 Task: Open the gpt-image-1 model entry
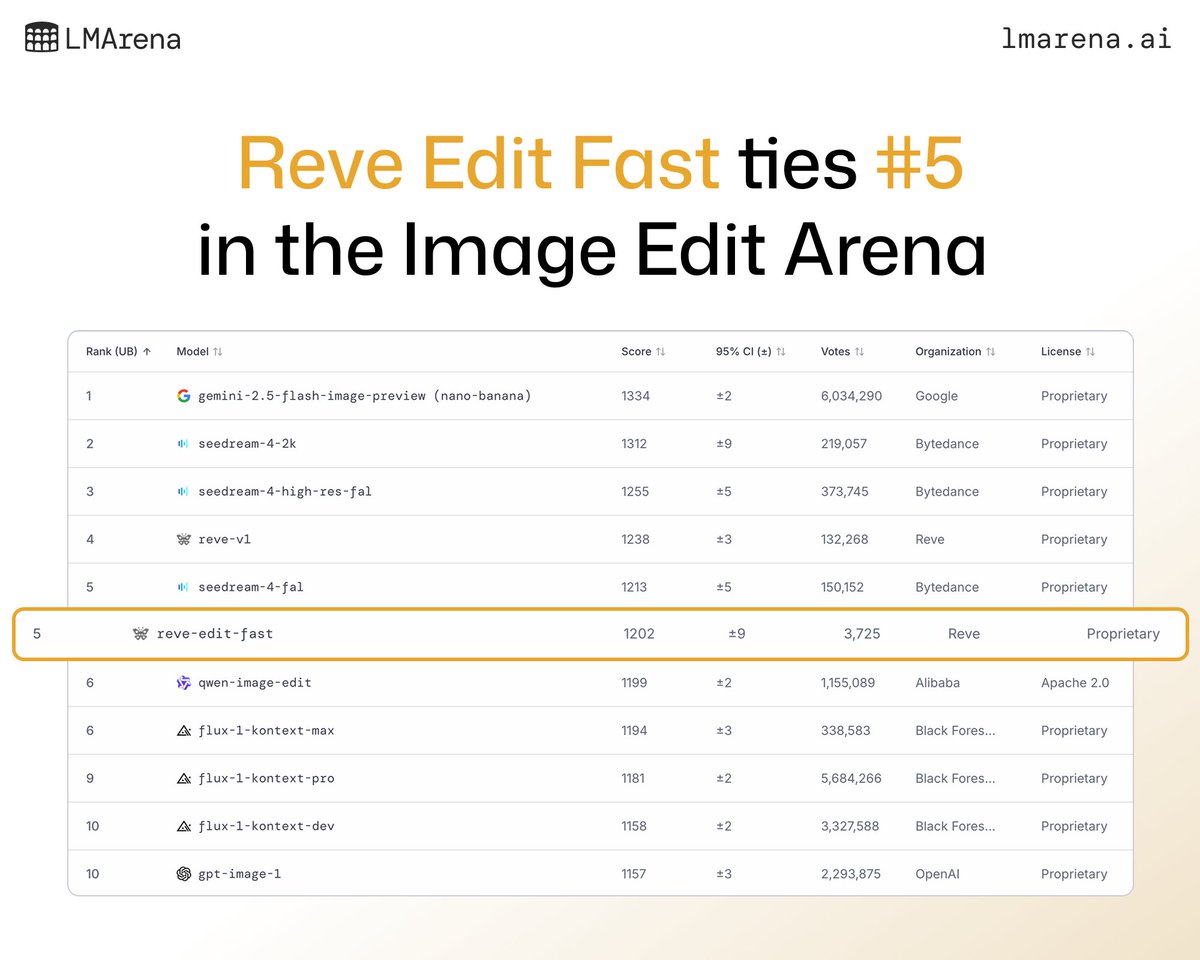tap(240, 874)
